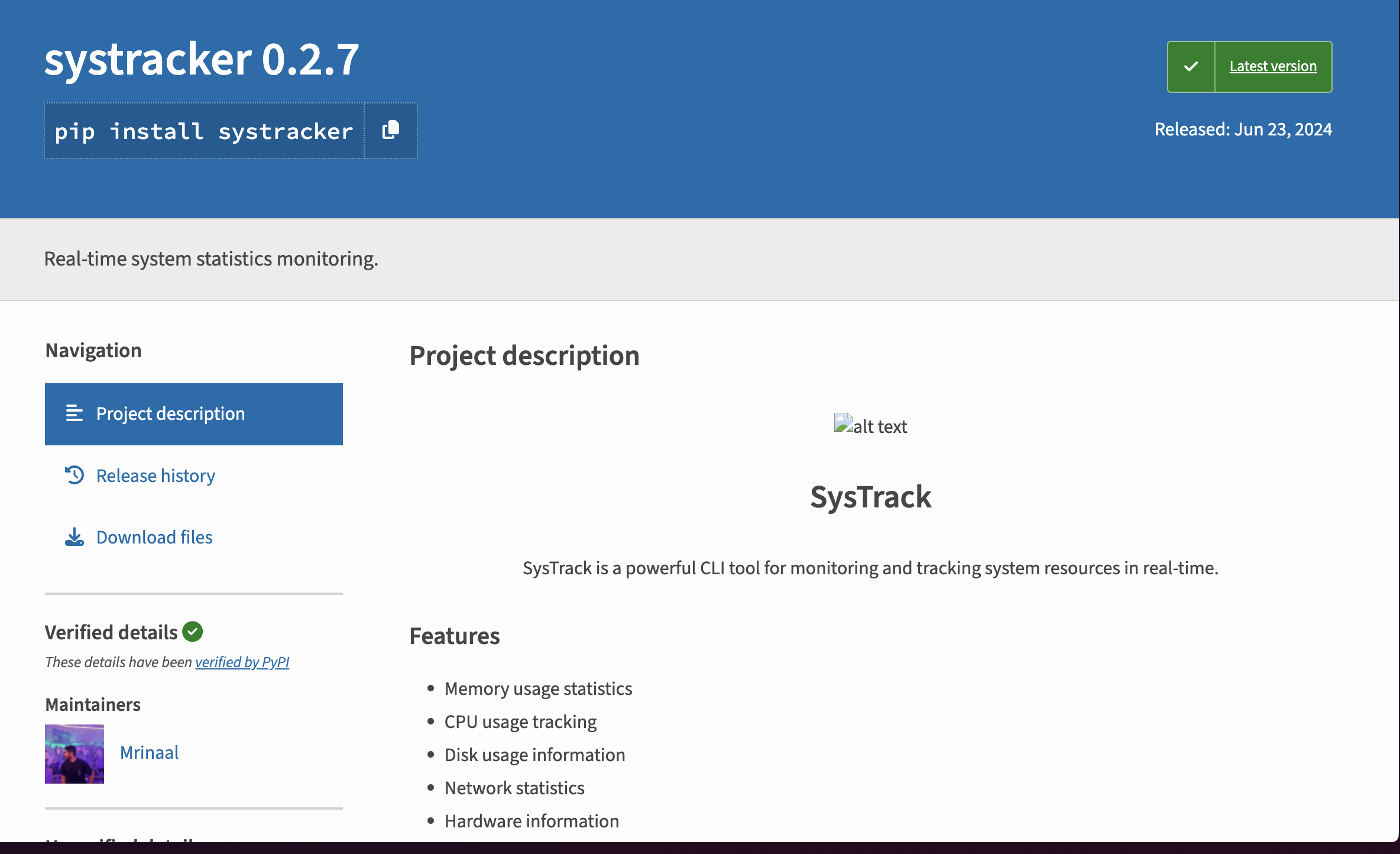Open maintainer Mrinaal's profile link
Viewport: 1400px width, 854px height.
point(149,752)
